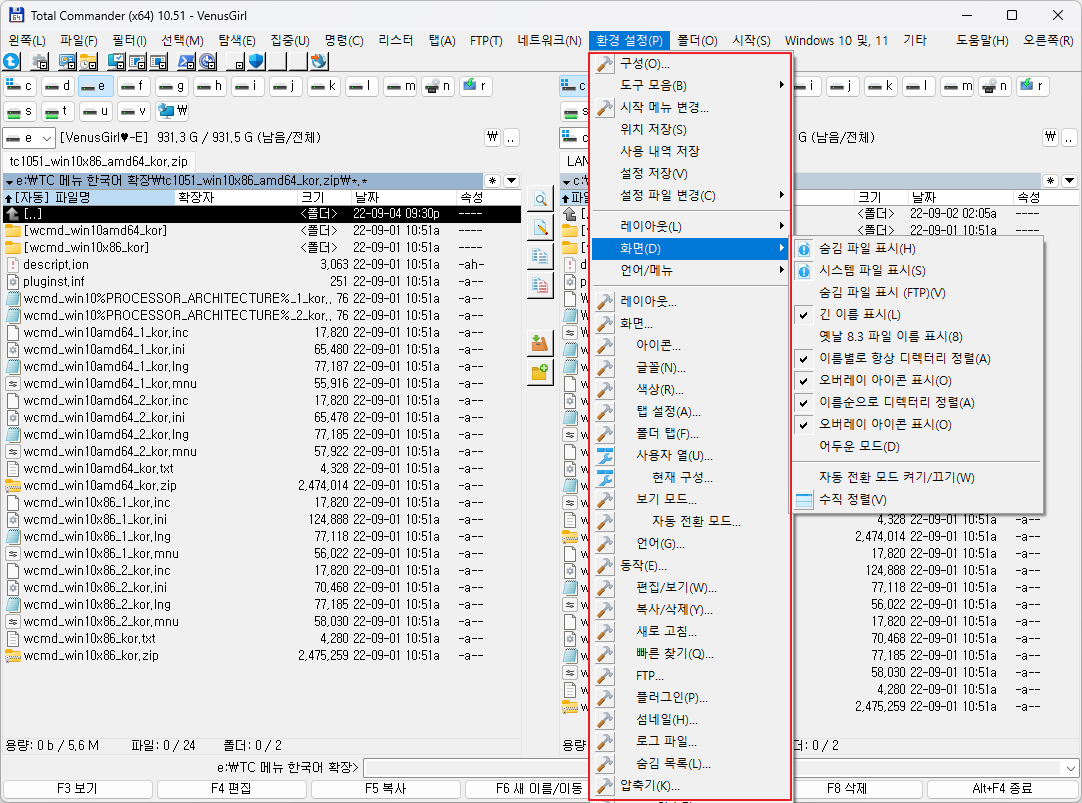Uncheck 긴 이름 표시(L)

point(916,315)
